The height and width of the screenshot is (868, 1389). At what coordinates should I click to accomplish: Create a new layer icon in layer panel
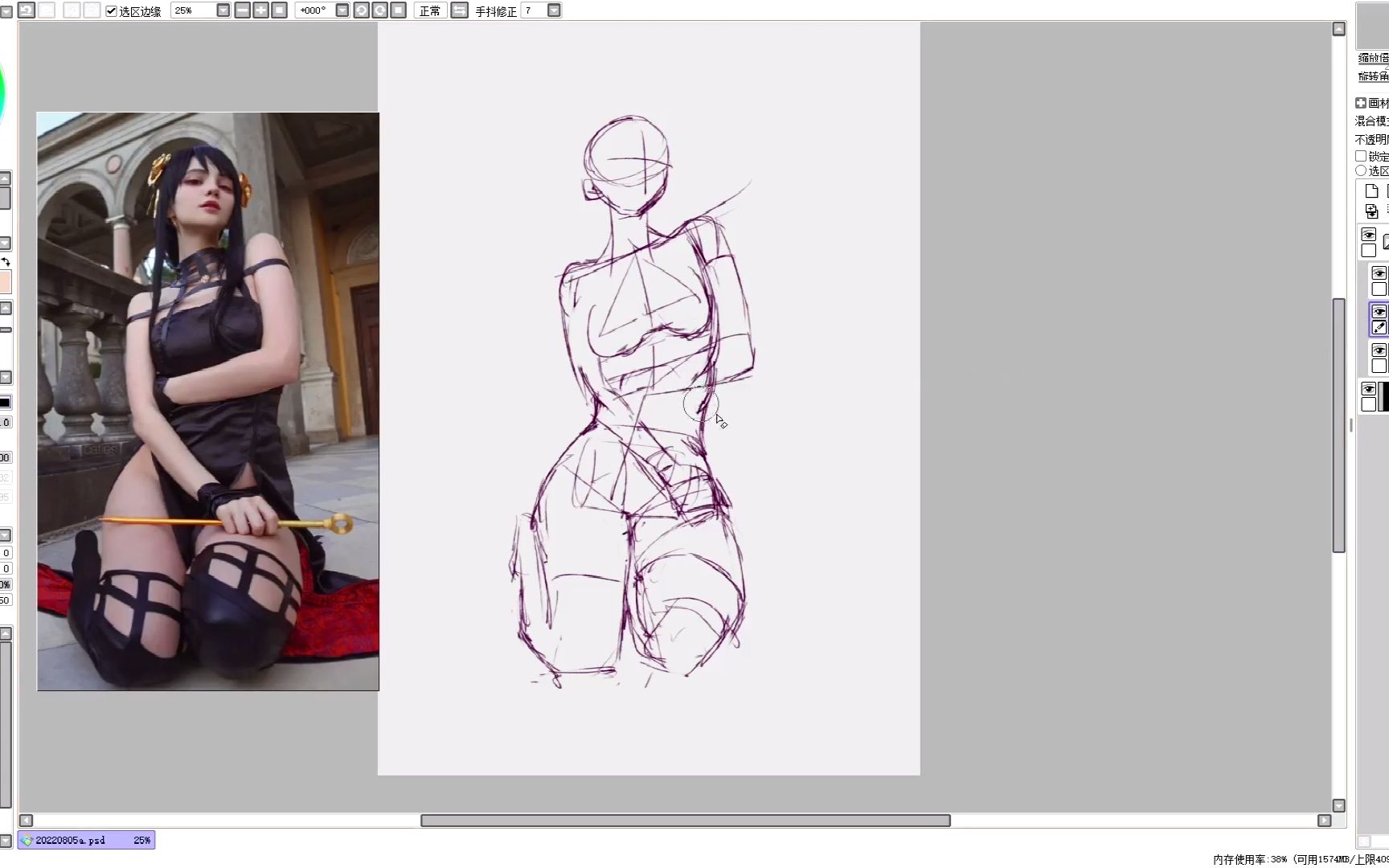1372,191
